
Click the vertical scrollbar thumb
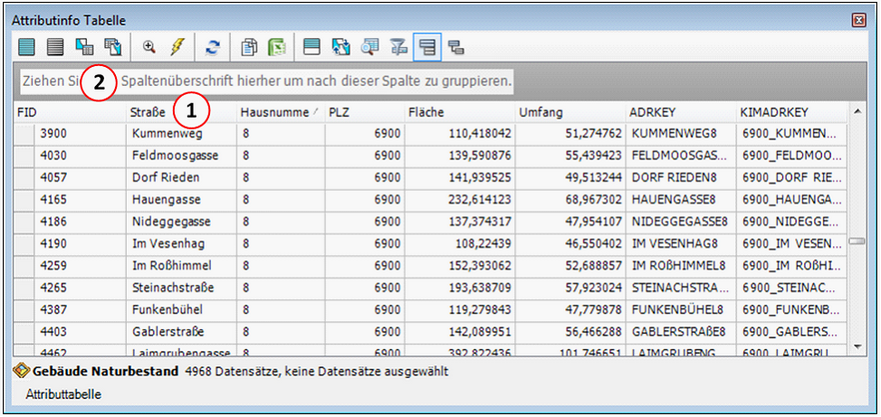(857, 241)
